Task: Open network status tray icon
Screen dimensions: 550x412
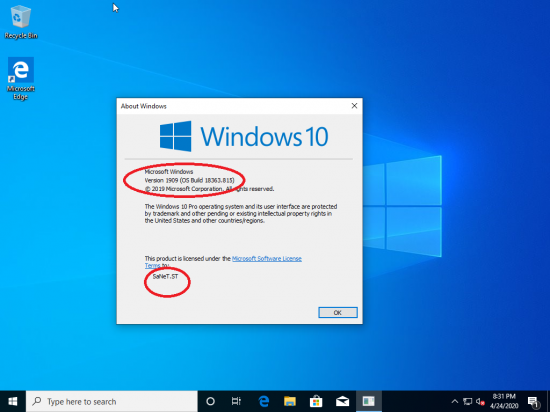Action: click(x=468, y=401)
